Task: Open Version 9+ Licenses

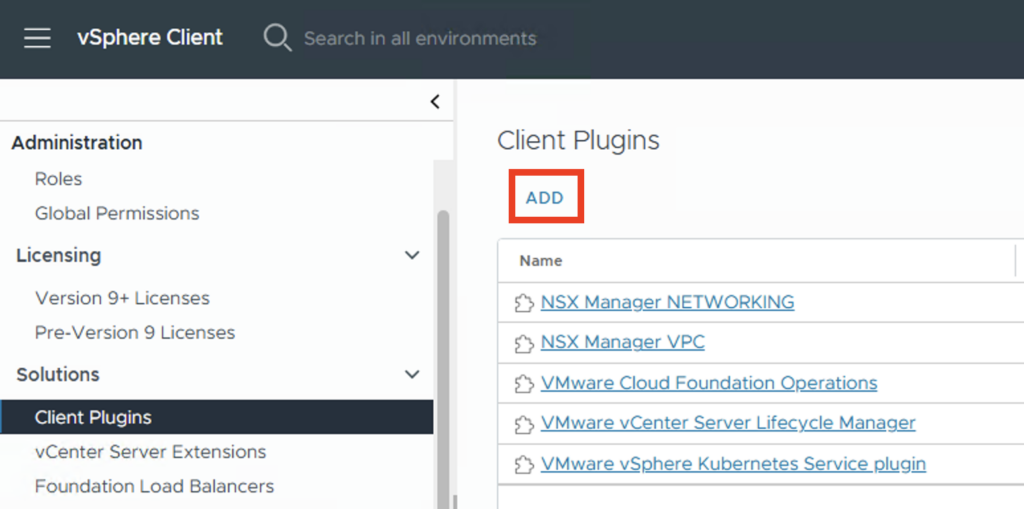Action: [122, 298]
